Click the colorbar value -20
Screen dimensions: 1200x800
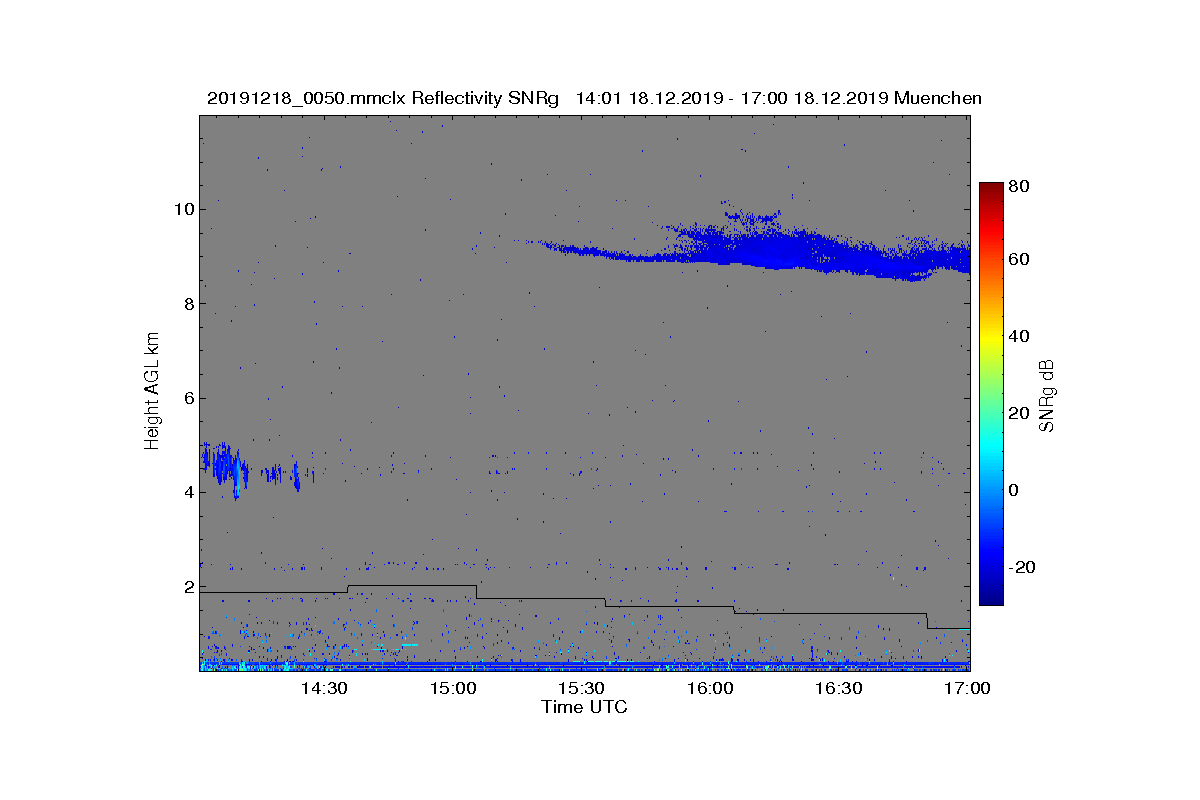tap(1021, 567)
